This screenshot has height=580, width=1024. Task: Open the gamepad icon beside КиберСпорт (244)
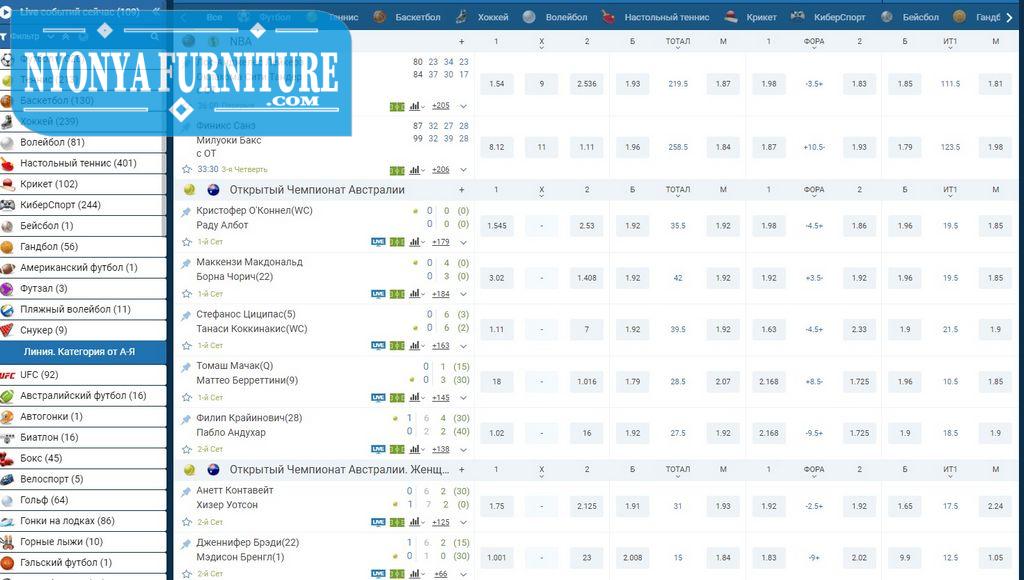click(x=7, y=205)
